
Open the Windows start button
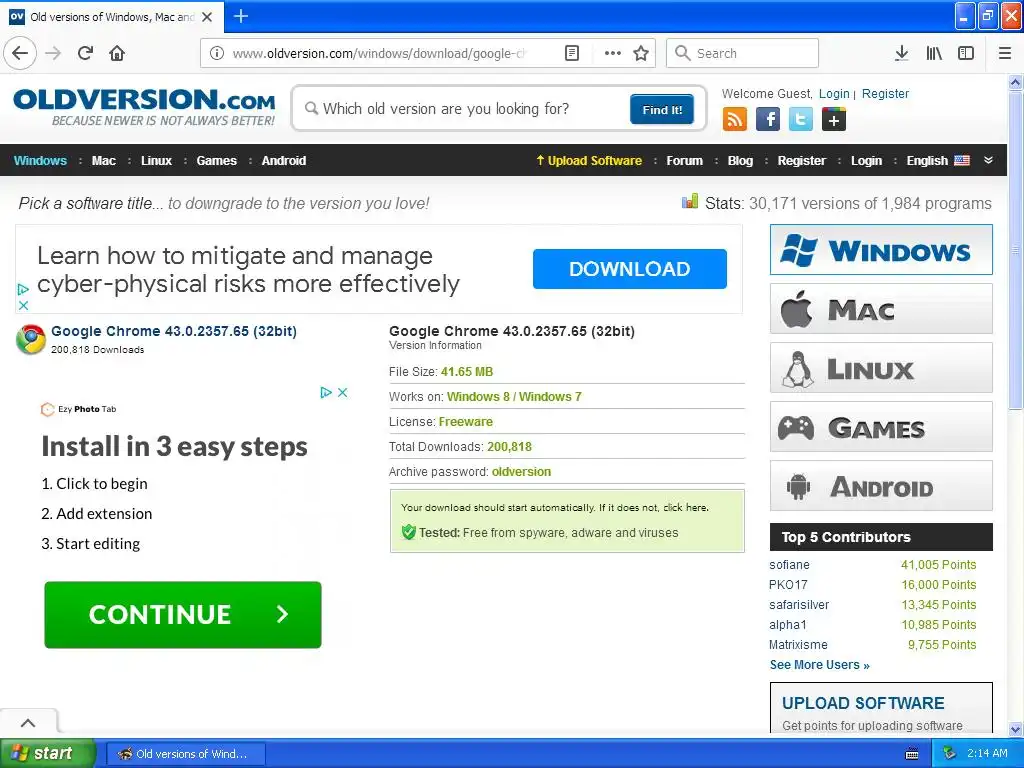click(x=47, y=754)
